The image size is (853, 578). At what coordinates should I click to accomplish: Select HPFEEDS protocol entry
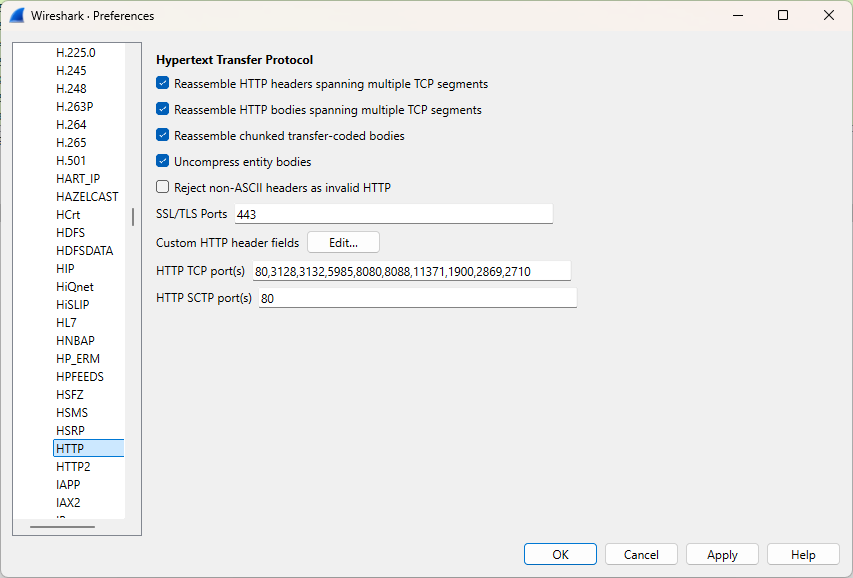tap(79, 376)
